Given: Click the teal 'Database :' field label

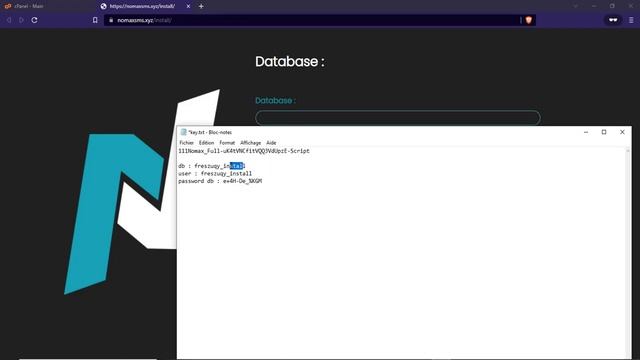Looking at the screenshot, I should [x=275, y=100].
